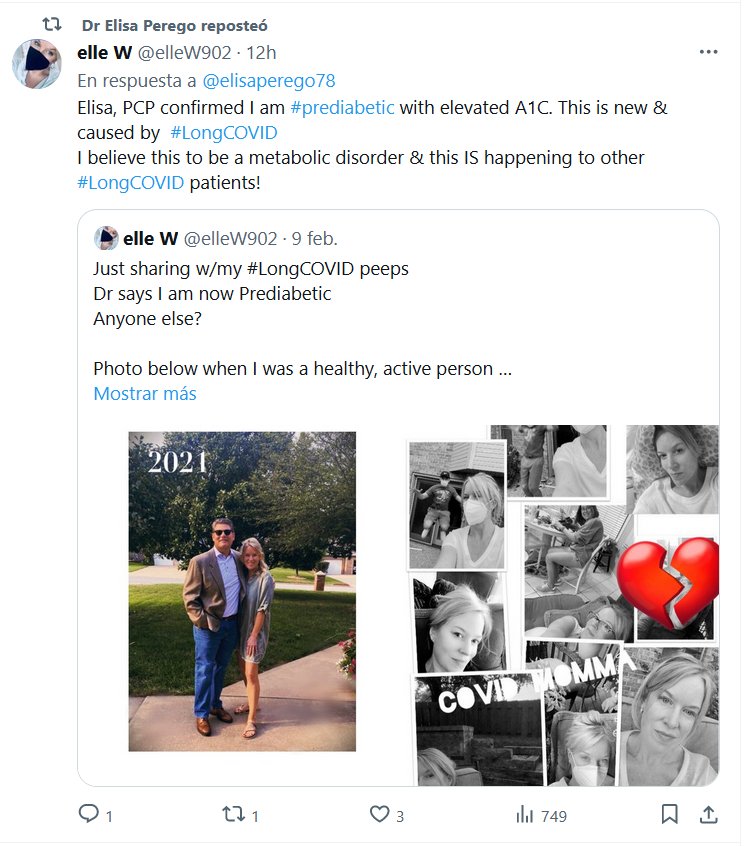746x846 pixels.
Task: Open the three-dot more options menu
Action: click(708, 52)
